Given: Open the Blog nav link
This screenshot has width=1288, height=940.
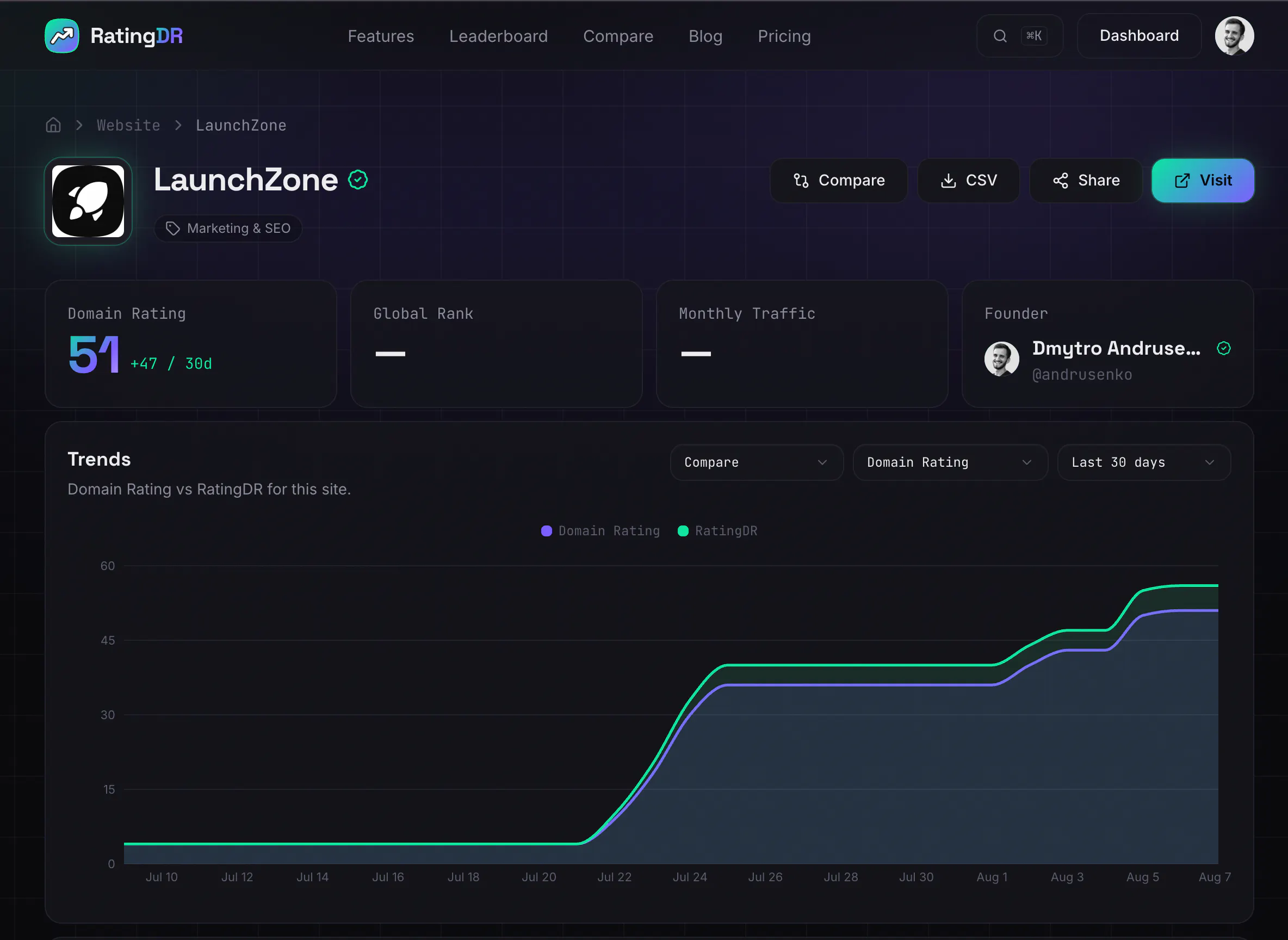Looking at the screenshot, I should pyautogui.click(x=705, y=36).
